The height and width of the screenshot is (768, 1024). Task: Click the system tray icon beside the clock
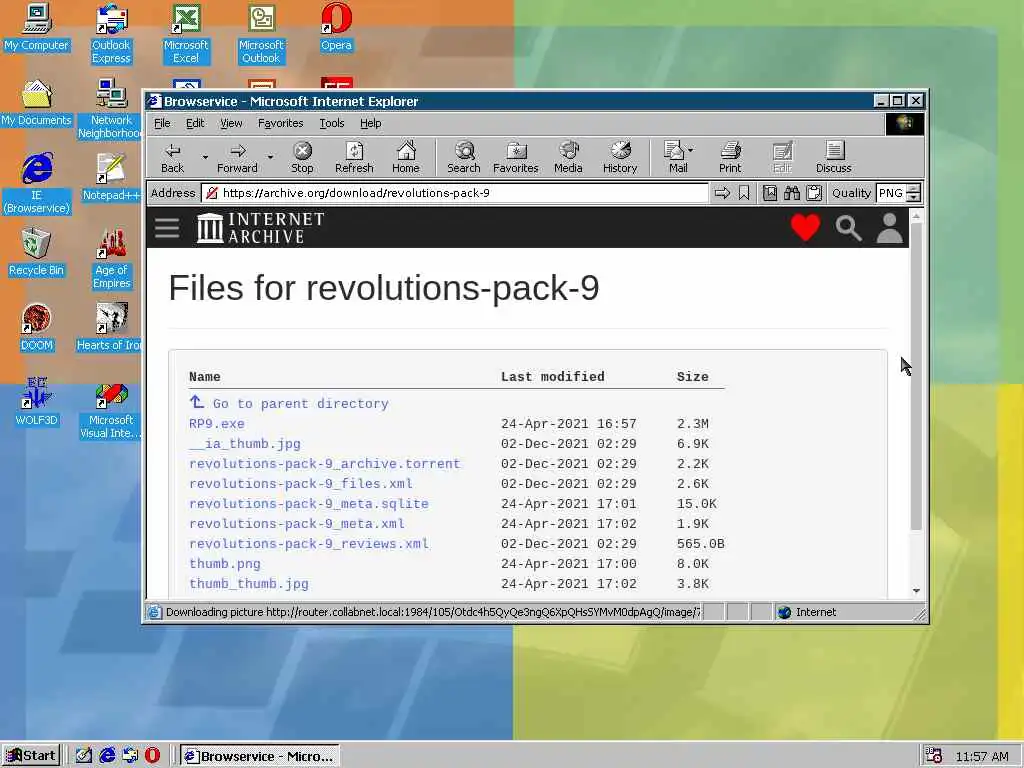(x=933, y=756)
